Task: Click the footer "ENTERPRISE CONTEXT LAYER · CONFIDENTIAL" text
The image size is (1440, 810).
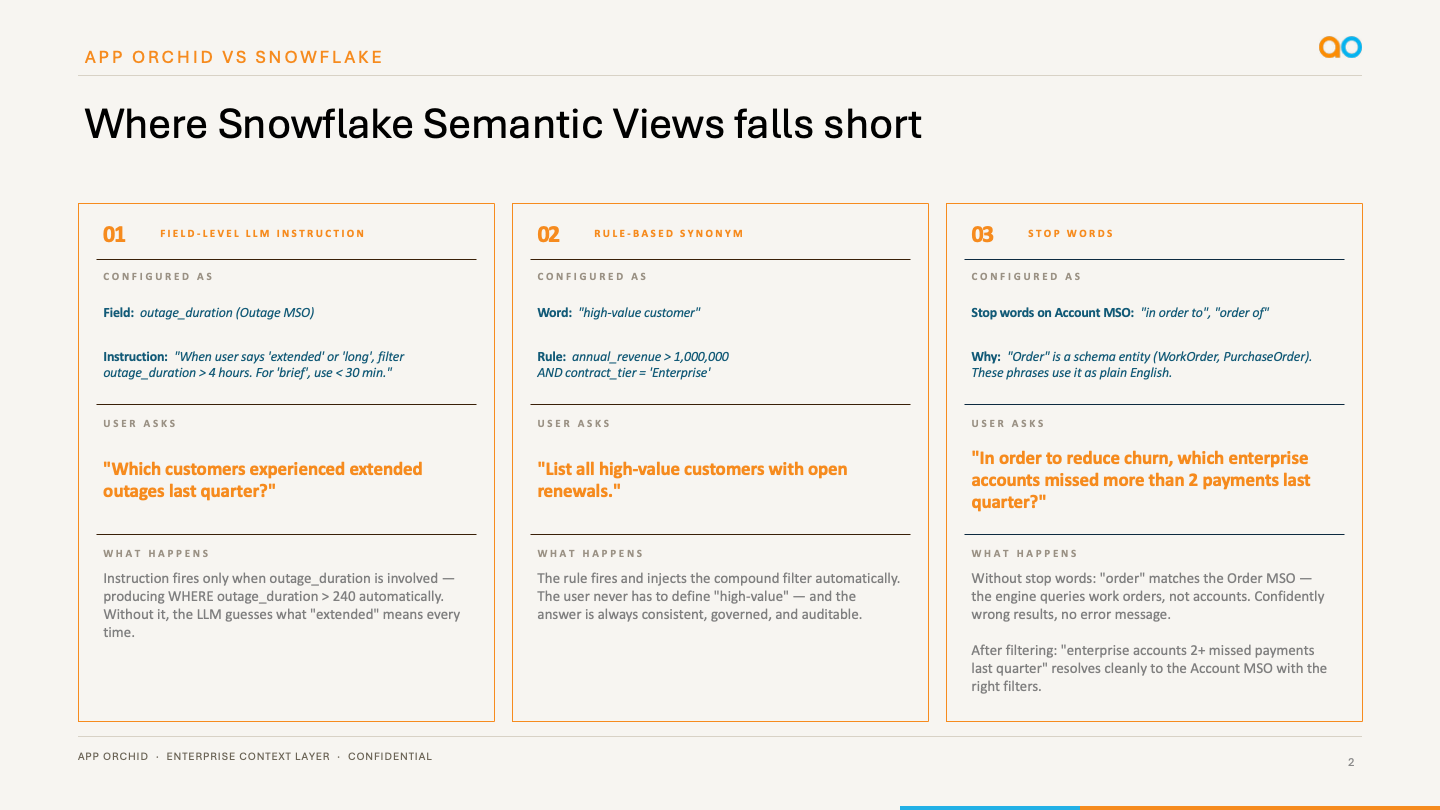Action: [299, 757]
